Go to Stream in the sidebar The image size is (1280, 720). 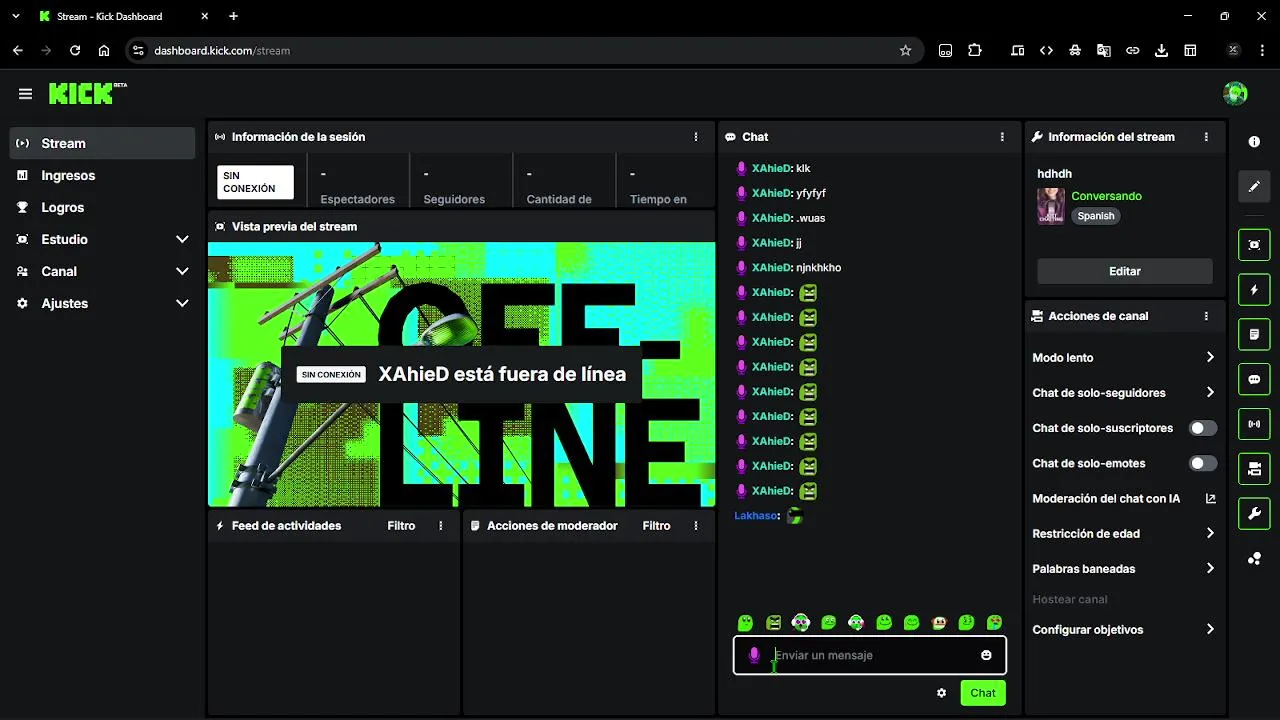pos(102,143)
